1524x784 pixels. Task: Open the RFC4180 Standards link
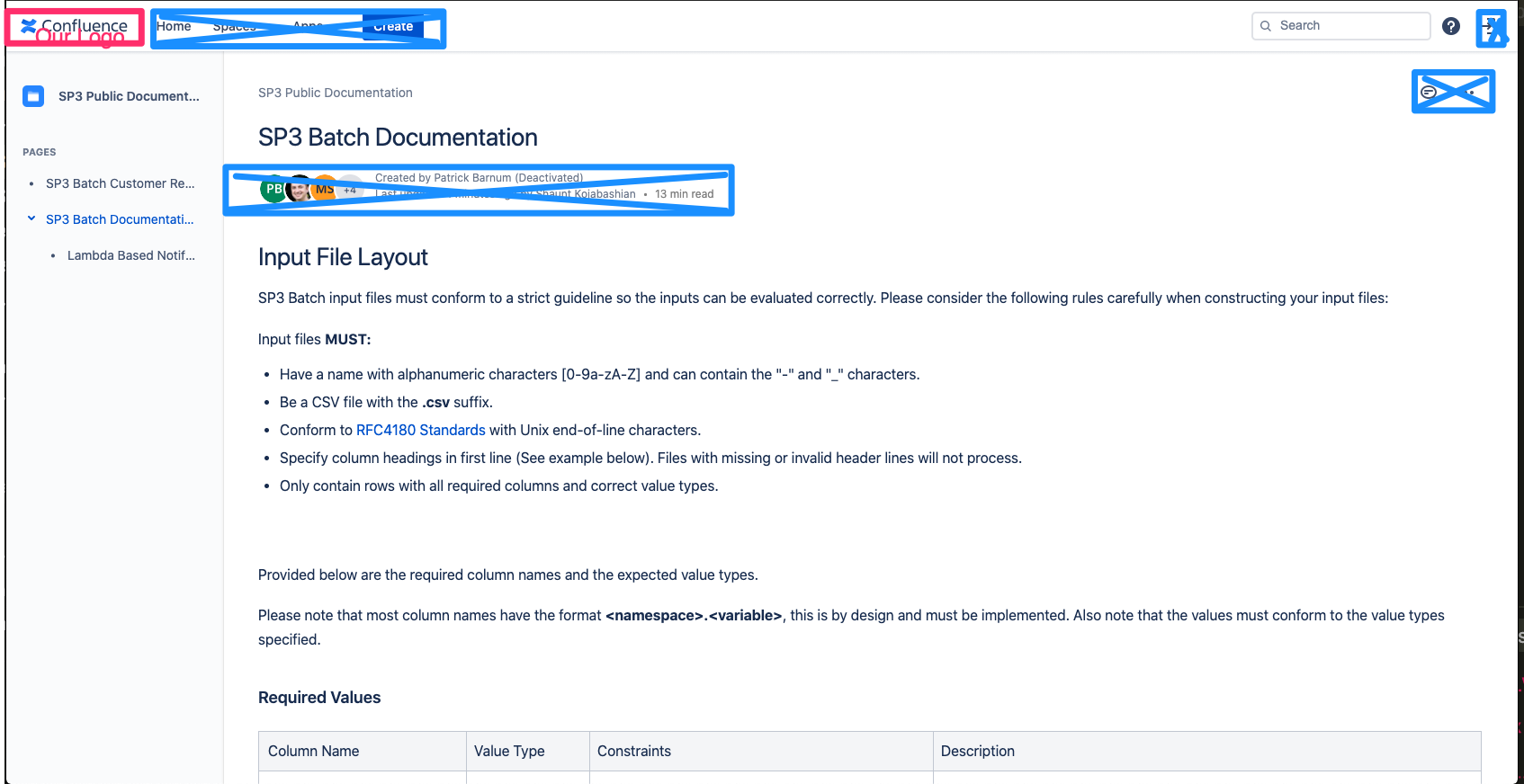pos(421,430)
